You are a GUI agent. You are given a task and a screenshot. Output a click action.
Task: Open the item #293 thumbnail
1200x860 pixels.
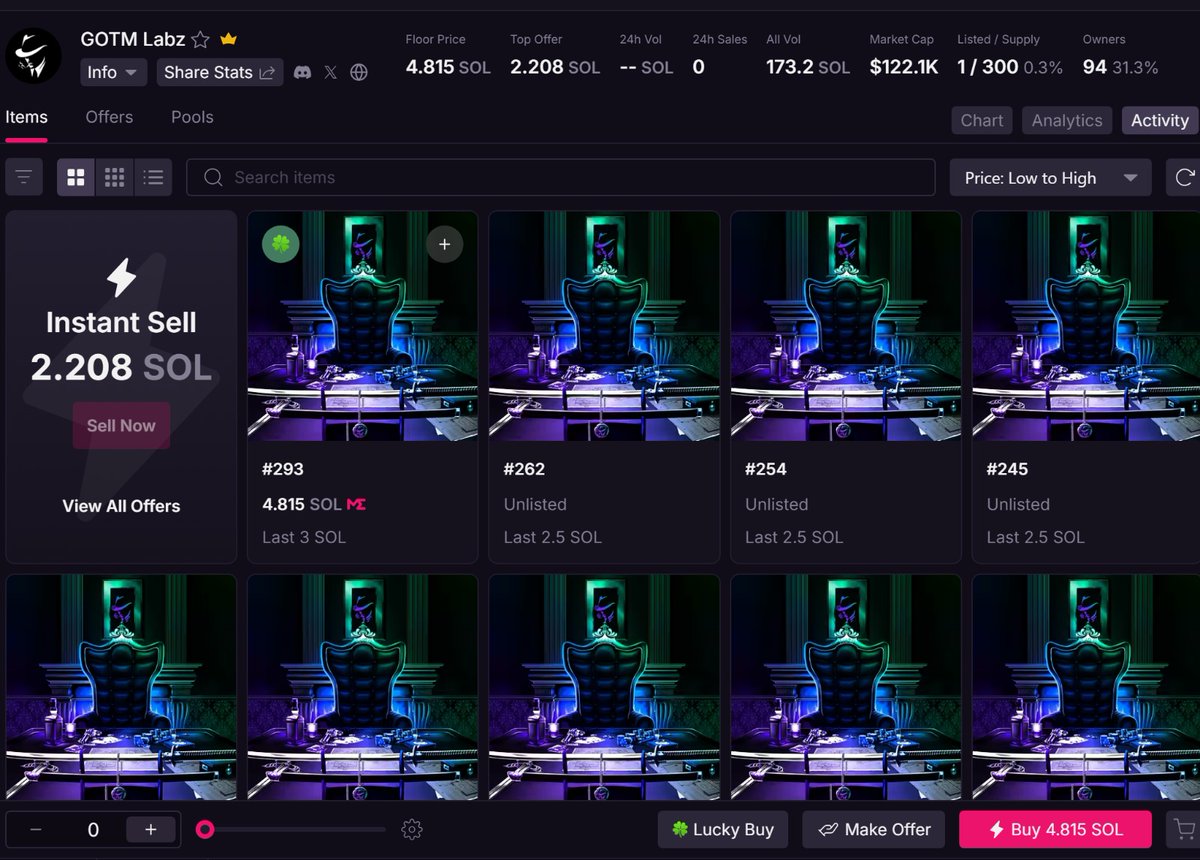[363, 326]
